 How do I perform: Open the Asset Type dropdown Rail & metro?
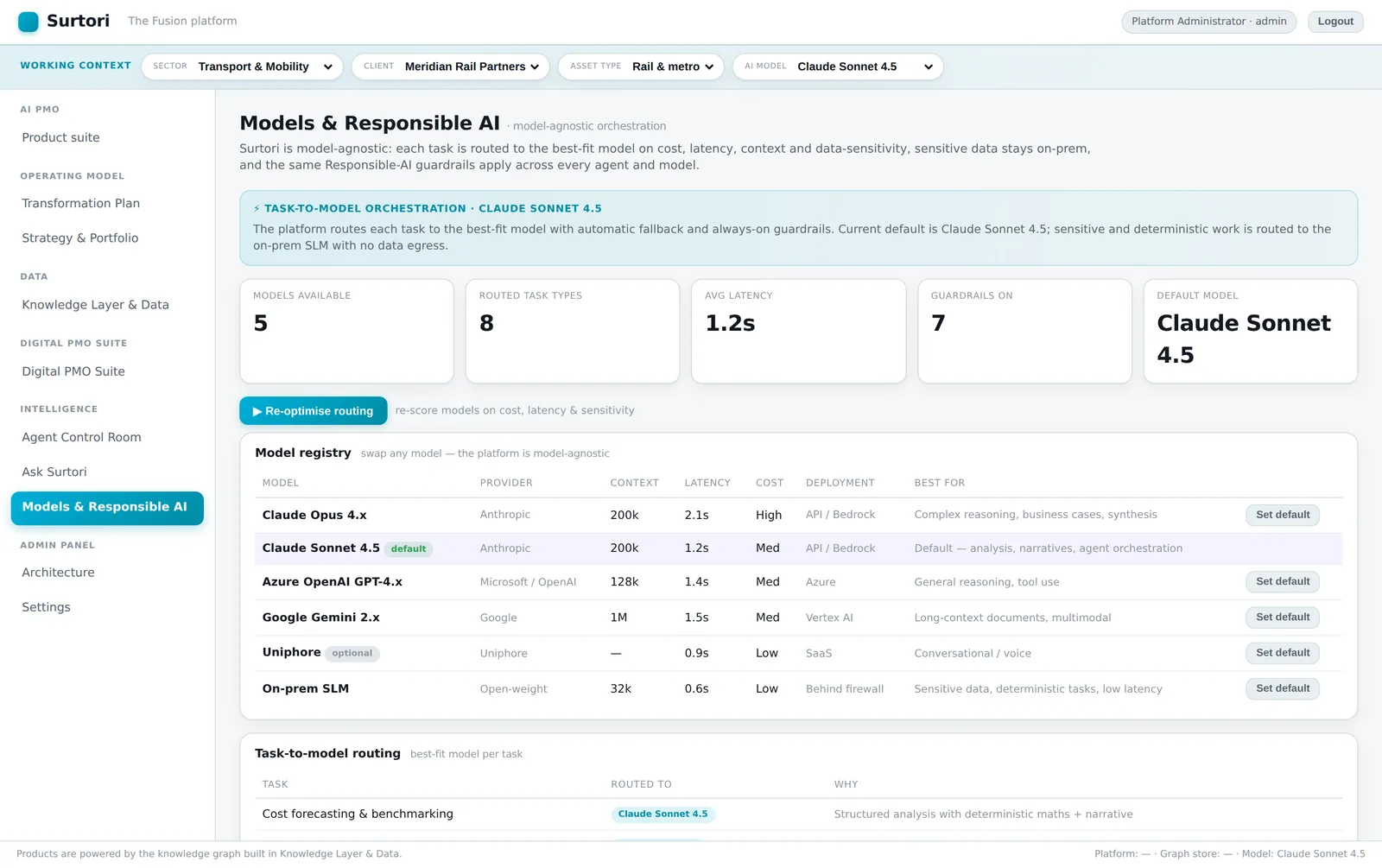641,67
